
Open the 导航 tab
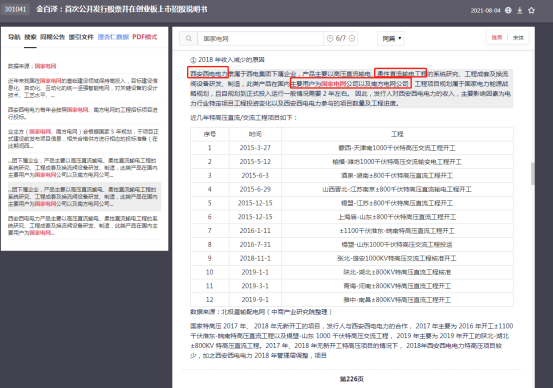(x=14, y=37)
